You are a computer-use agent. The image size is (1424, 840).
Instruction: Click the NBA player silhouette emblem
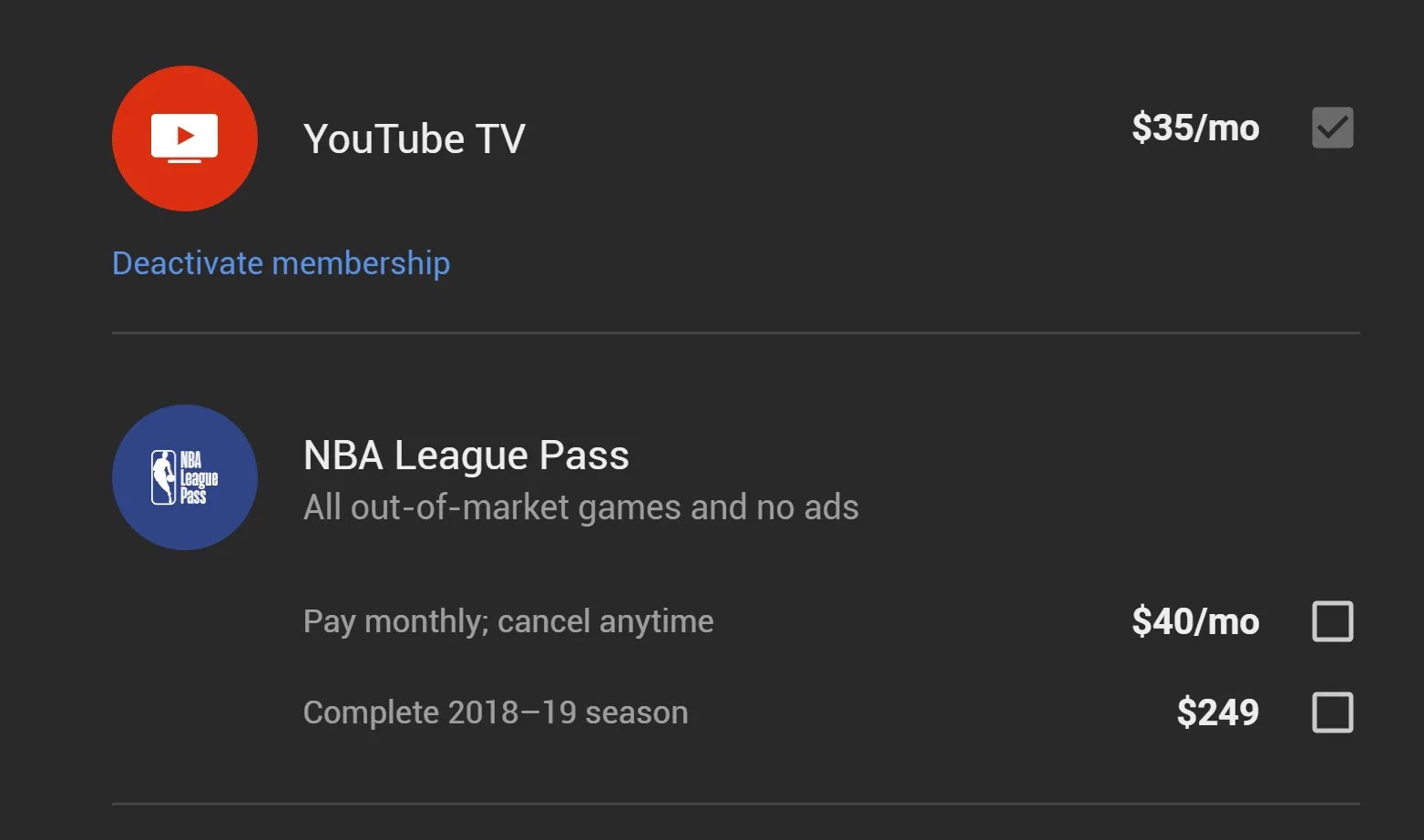pos(163,477)
